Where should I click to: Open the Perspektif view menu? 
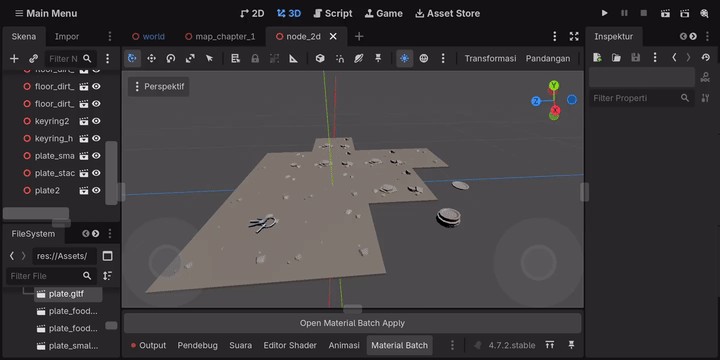(158, 86)
